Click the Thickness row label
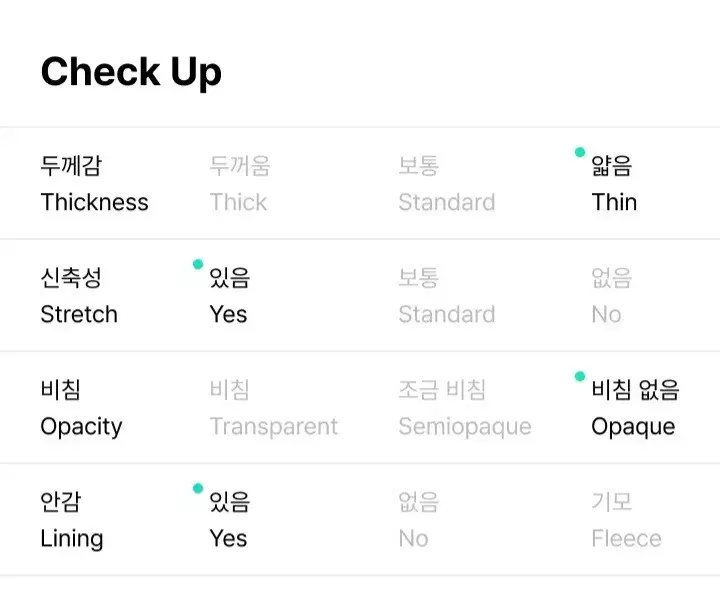Image resolution: width=720 pixels, height=612 pixels. click(x=94, y=184)
